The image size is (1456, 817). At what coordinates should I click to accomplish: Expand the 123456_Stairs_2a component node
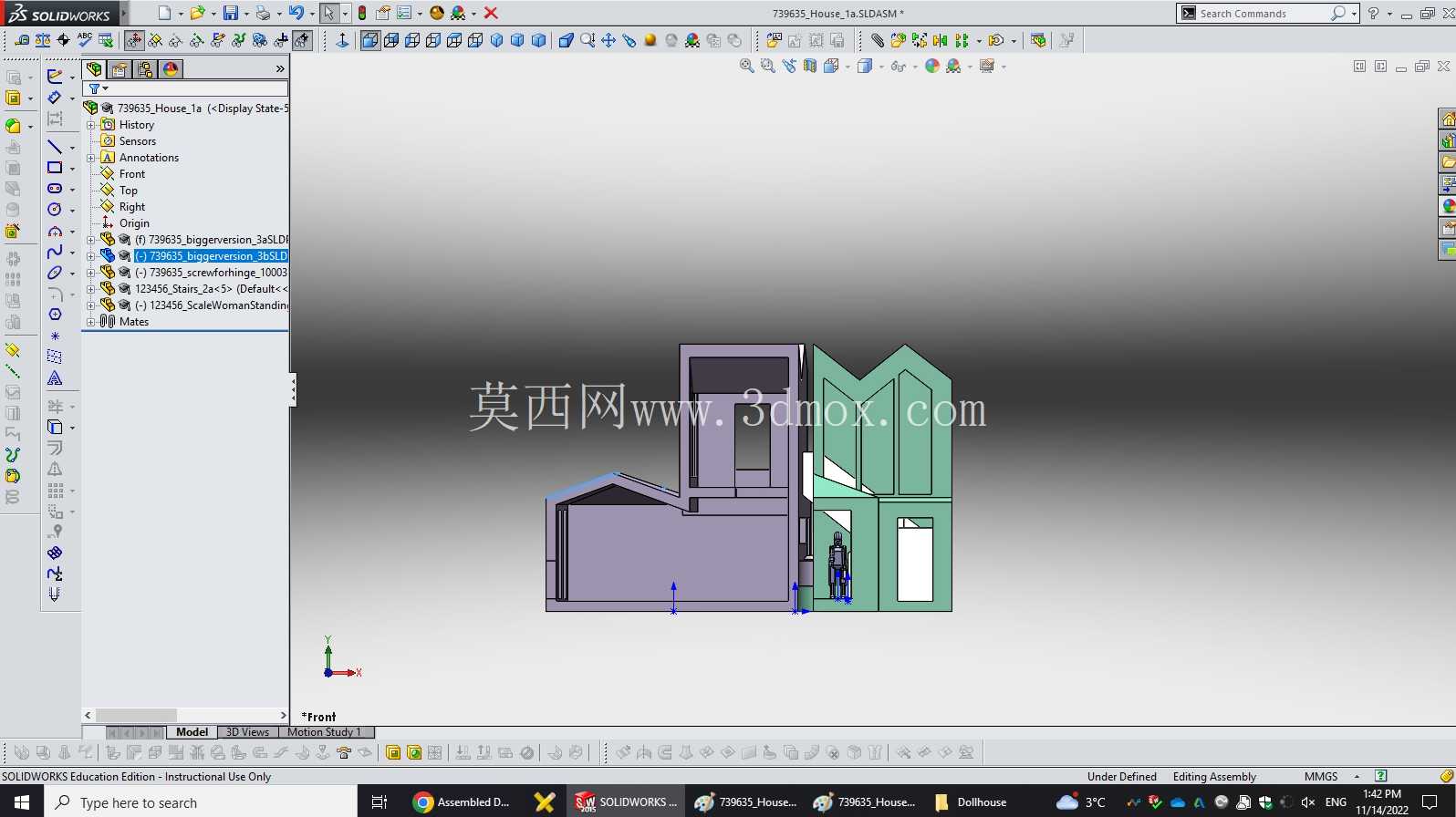point(91,289)
